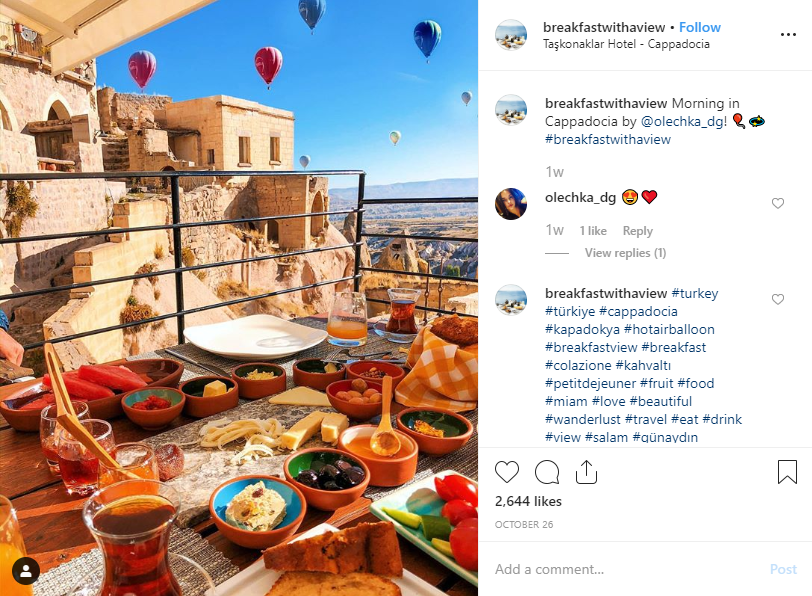Open comments via the speech bubble icon
This screenshot has width=812, height=596.
547,472
